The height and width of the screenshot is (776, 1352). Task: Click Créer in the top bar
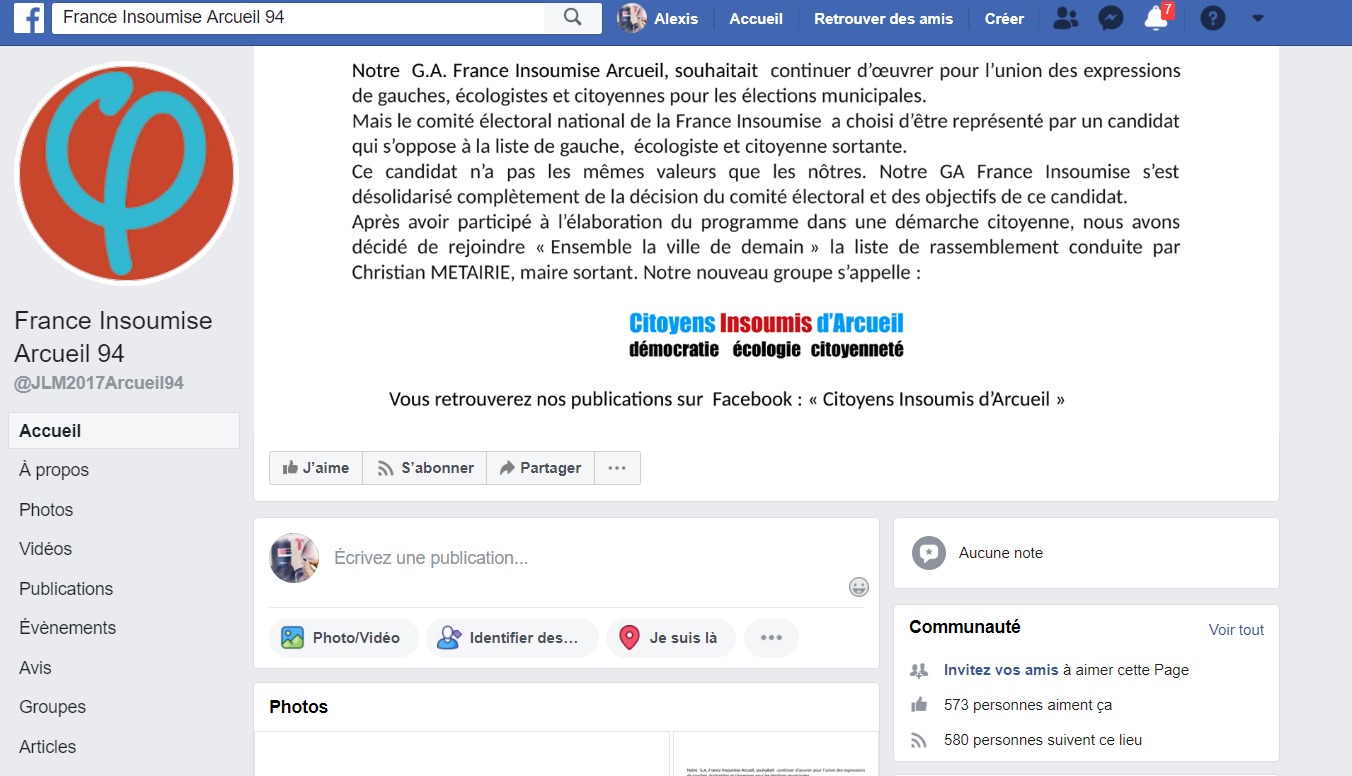[x=1004, y=18]
